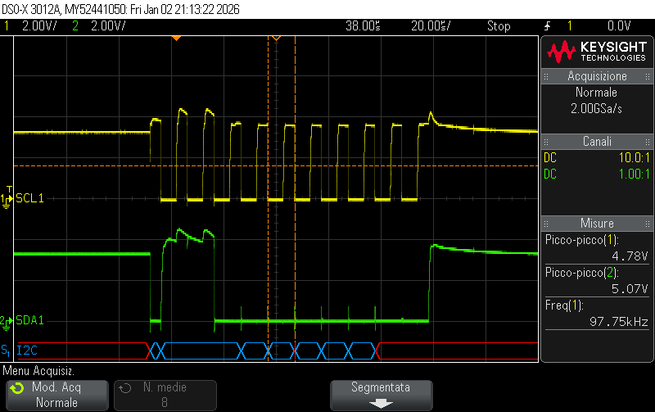Select channel 1 scale 2.00V/ readout
This screenshot has height=412, width=655.
pos(39,26)
